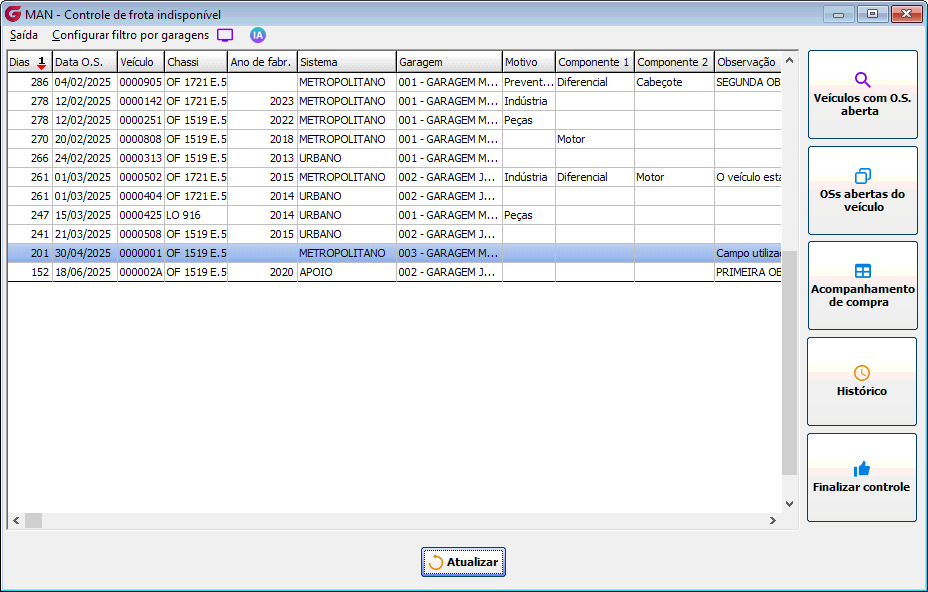Click vertical scrollbar up arrow
This screenshot has height=592, width=928.
(x=789, y=60)
